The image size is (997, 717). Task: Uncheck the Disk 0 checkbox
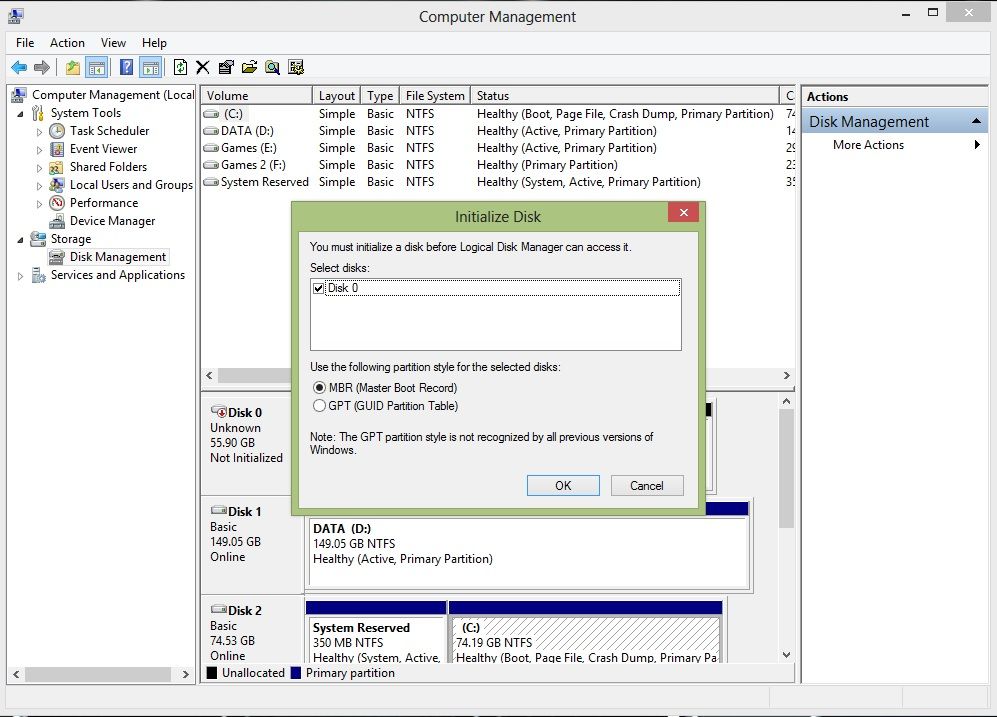coord(319,288)
